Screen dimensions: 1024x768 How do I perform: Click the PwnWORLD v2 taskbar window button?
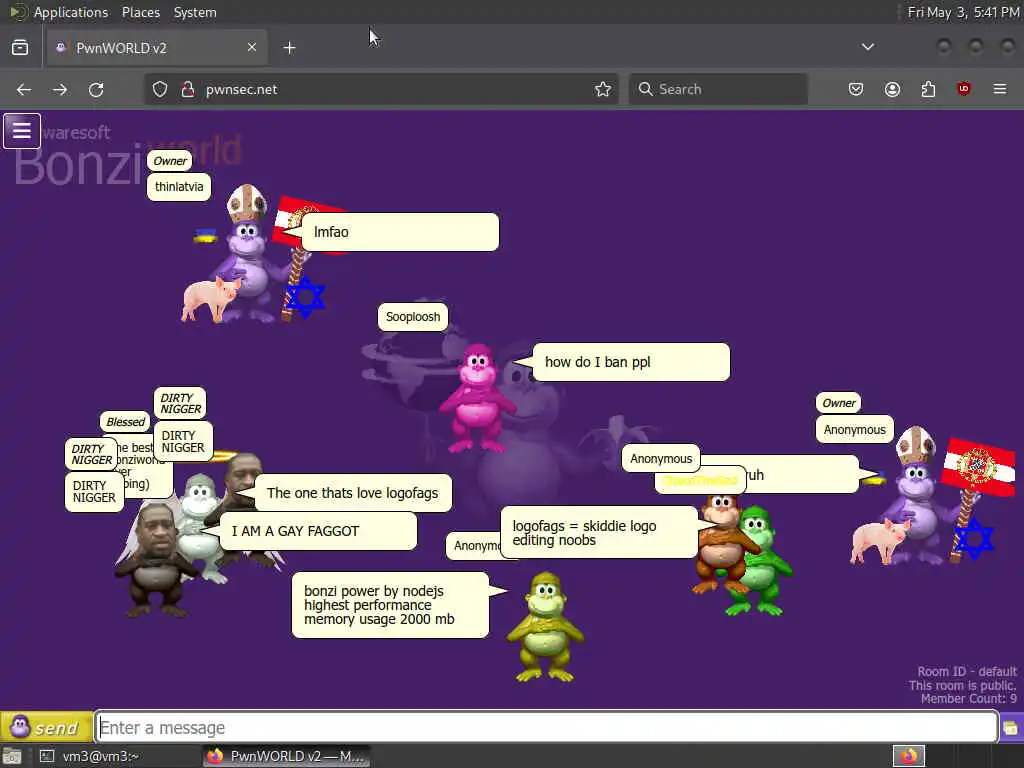point(286,756)
